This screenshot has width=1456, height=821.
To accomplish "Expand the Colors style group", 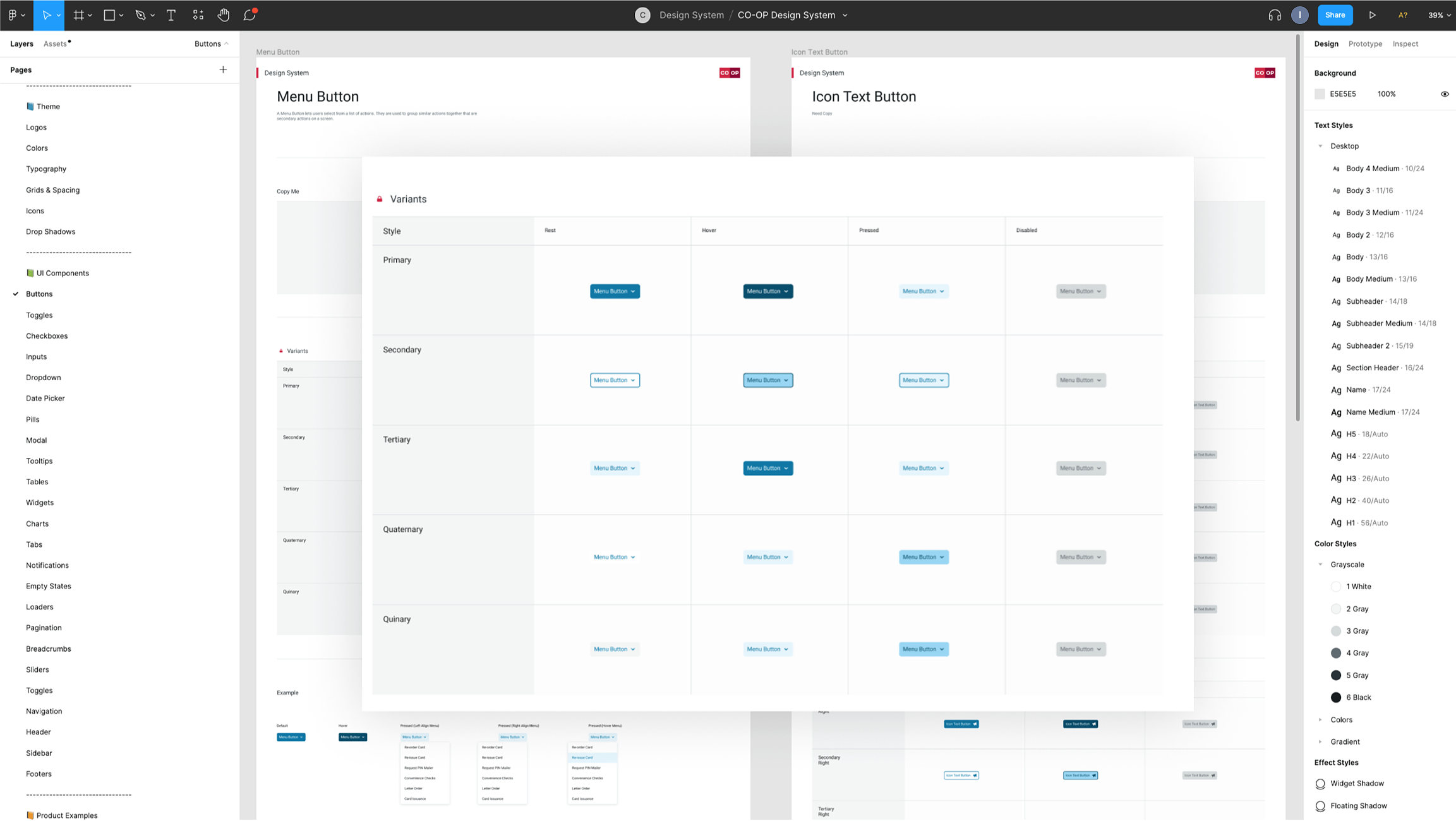I will pos(1320,720).
